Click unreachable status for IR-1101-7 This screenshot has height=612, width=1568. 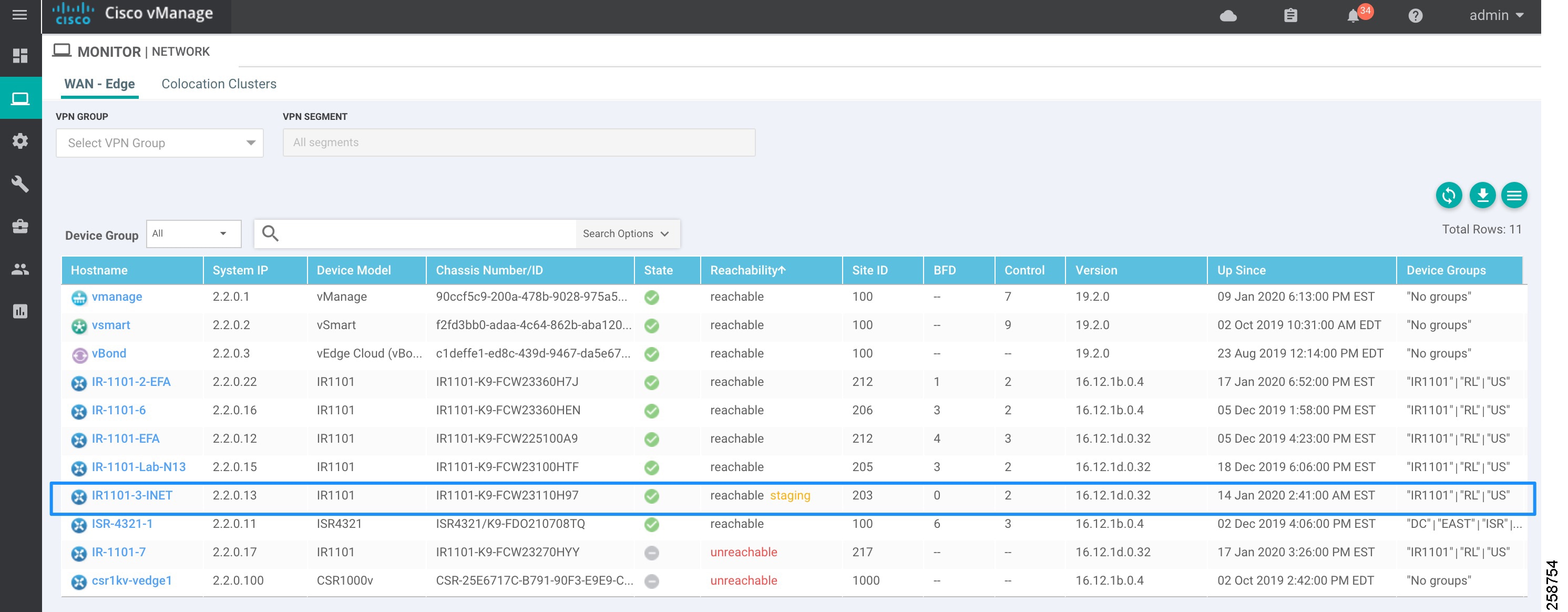click(x=743, y=552)
